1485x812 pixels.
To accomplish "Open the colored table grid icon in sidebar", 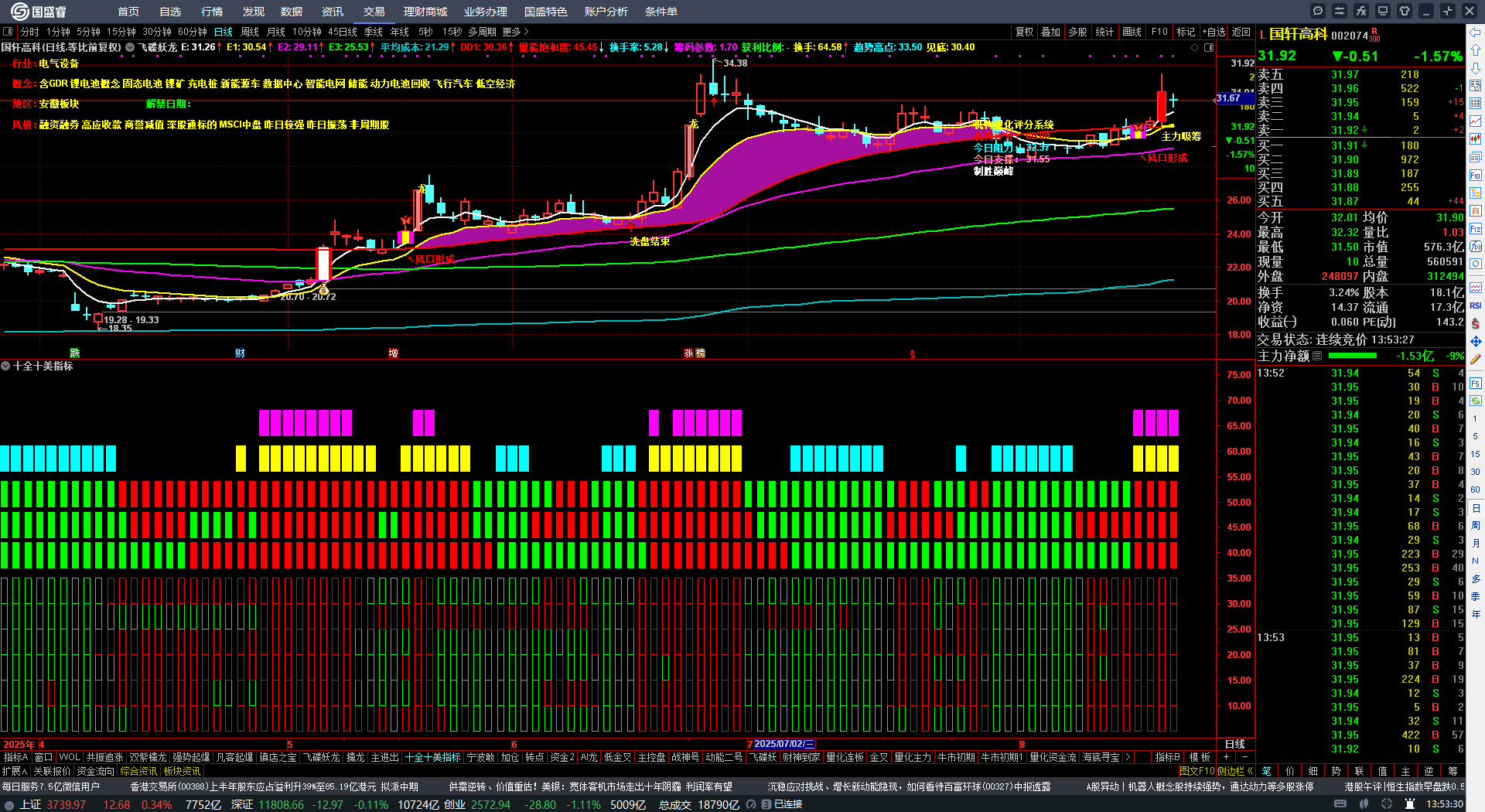I will point(1476,103).
